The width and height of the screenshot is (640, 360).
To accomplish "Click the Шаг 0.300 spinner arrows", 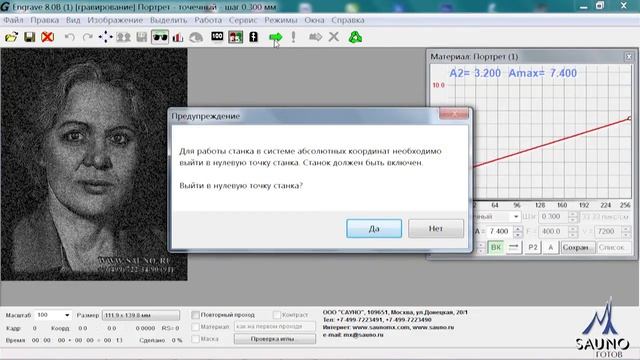I will click(573, 217).
